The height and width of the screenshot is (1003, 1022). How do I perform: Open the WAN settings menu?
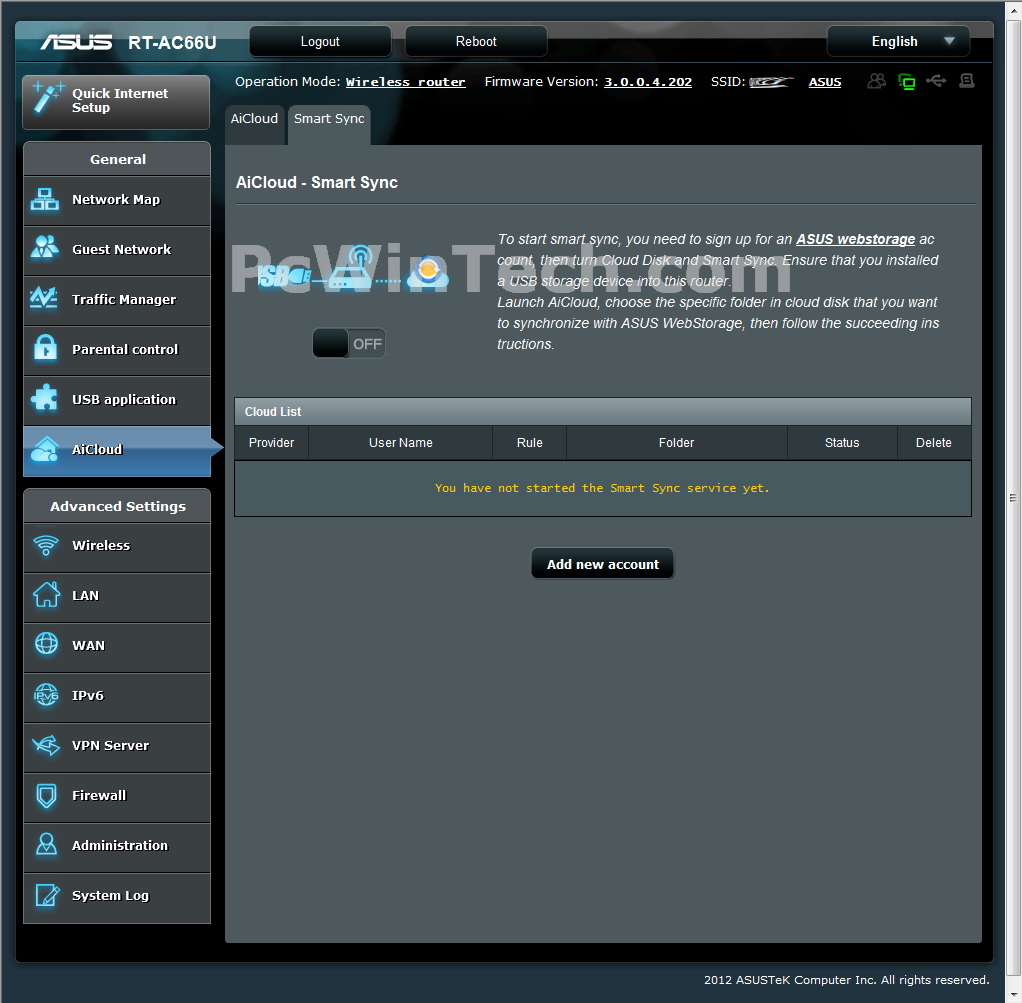(117, 647)
